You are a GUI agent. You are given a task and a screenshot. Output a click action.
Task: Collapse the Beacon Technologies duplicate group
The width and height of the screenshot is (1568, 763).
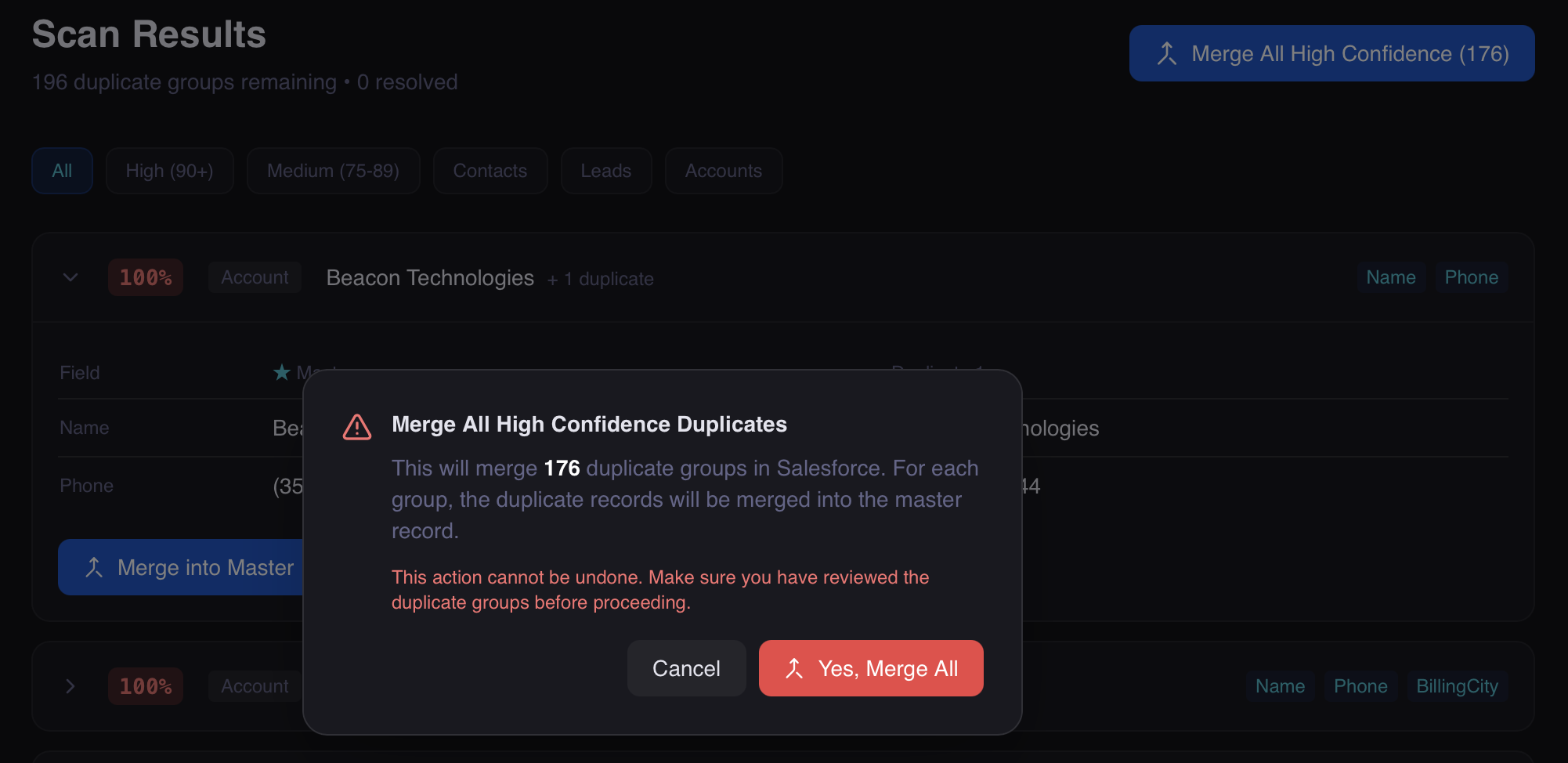tap(70, 277)
